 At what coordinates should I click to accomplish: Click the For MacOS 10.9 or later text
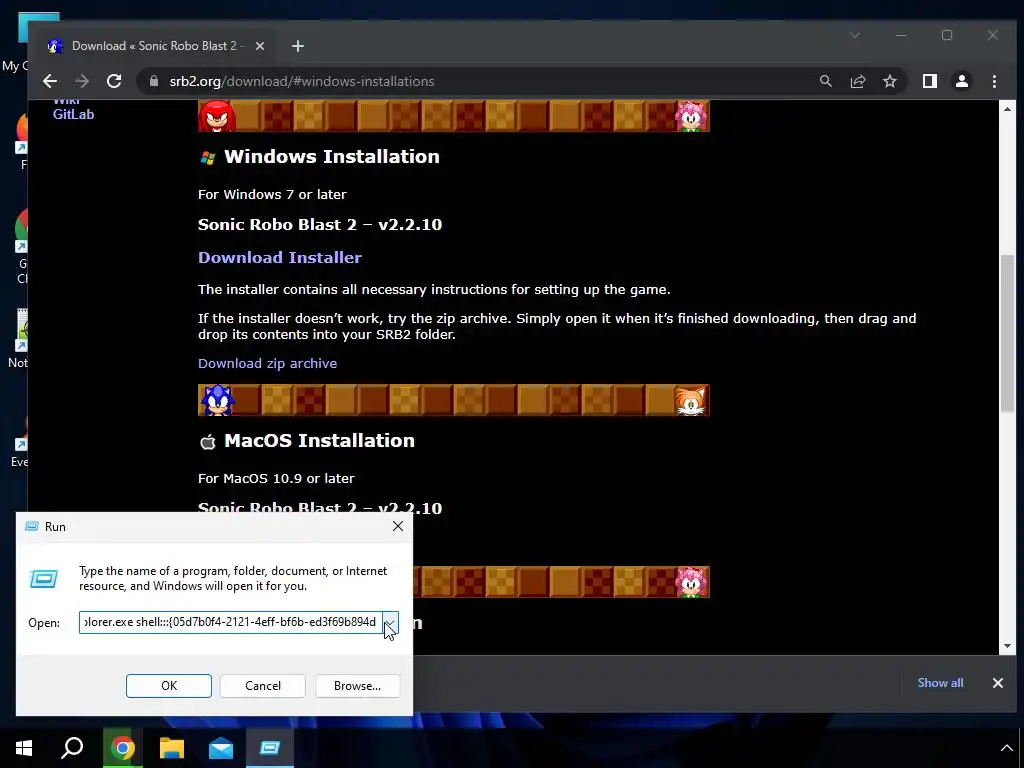point(276,479)
